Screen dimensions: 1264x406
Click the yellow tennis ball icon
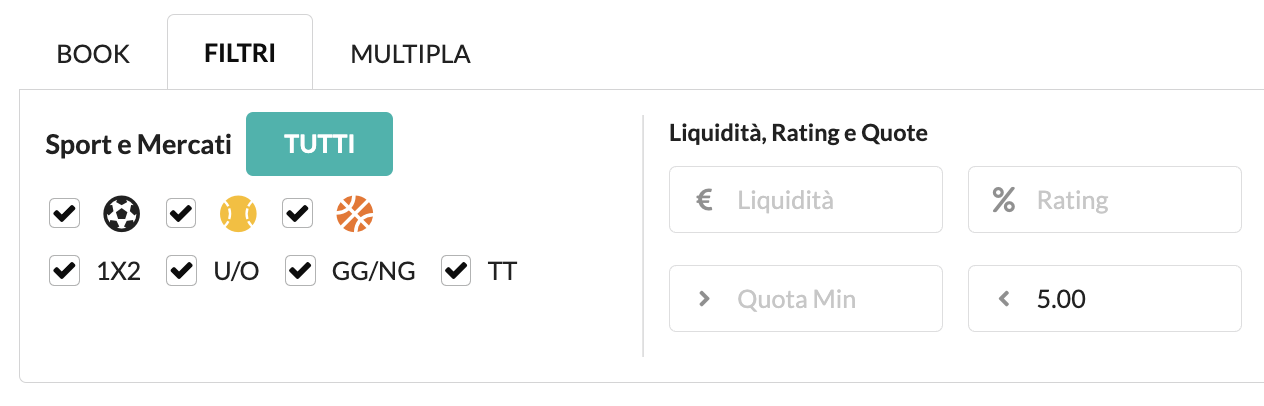(239, 213)
